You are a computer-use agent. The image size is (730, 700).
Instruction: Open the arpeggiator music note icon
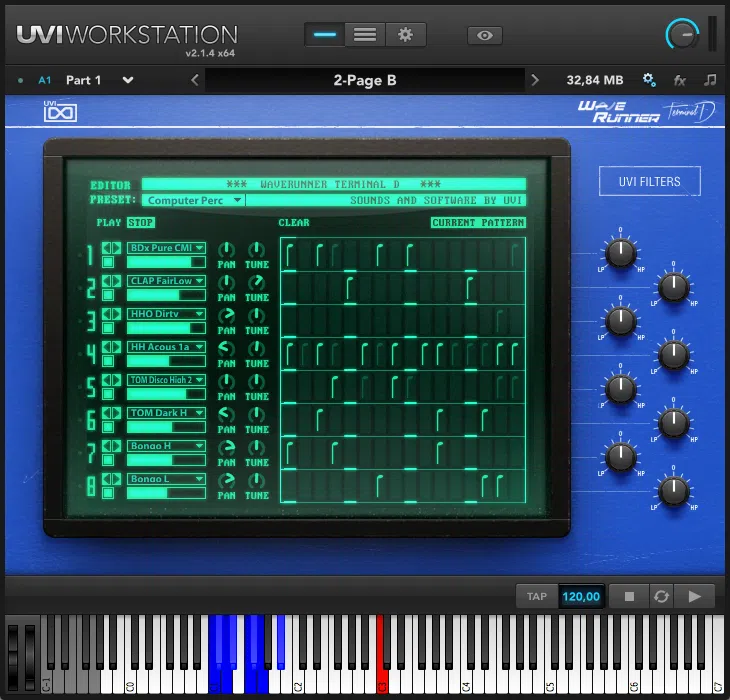[710, 80]
